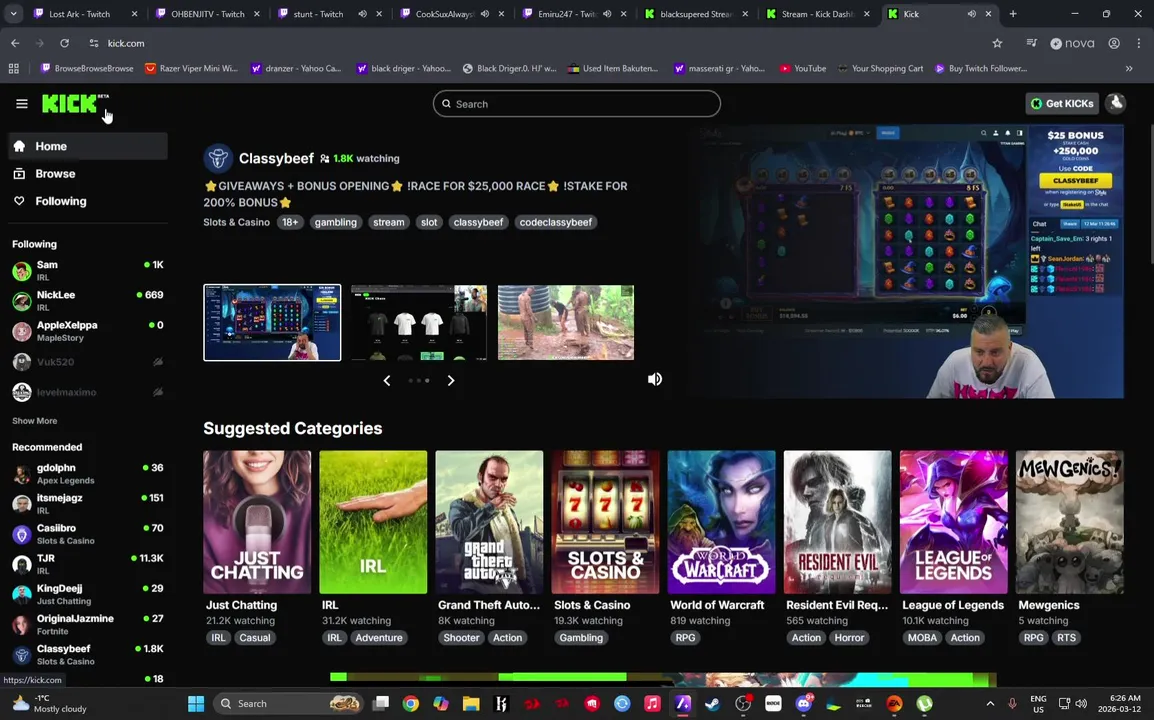Open the Mewgenics category card
Screen dimensions: 1154x720
1069,522
